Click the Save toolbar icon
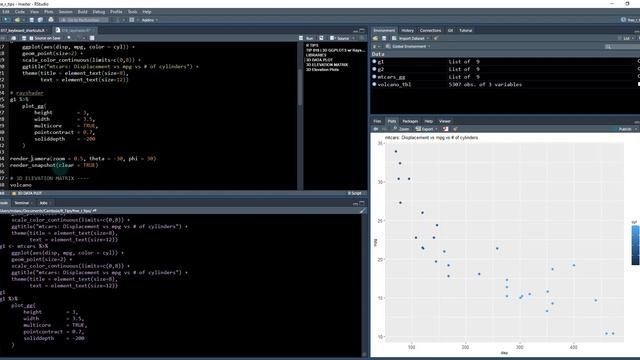The height and width of the screenshot is (360, 640). pos(31,20)
